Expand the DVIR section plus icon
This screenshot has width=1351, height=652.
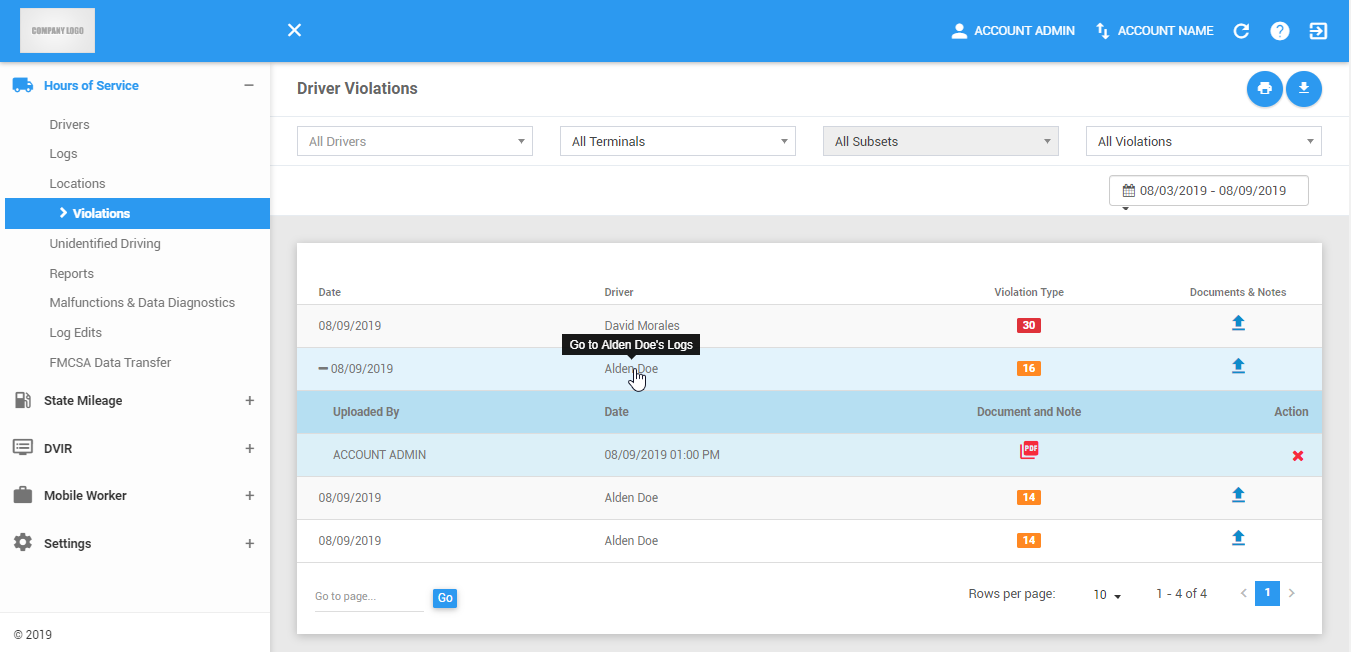point(250,449)
